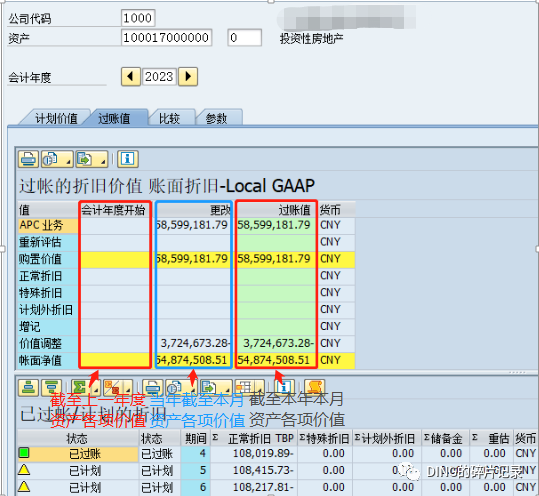Image resolution: width=539 pixels, height=496 pixels.
Task: Click the Sigma icon in the 计划外折旧 column header
Action: click(358, 438)
